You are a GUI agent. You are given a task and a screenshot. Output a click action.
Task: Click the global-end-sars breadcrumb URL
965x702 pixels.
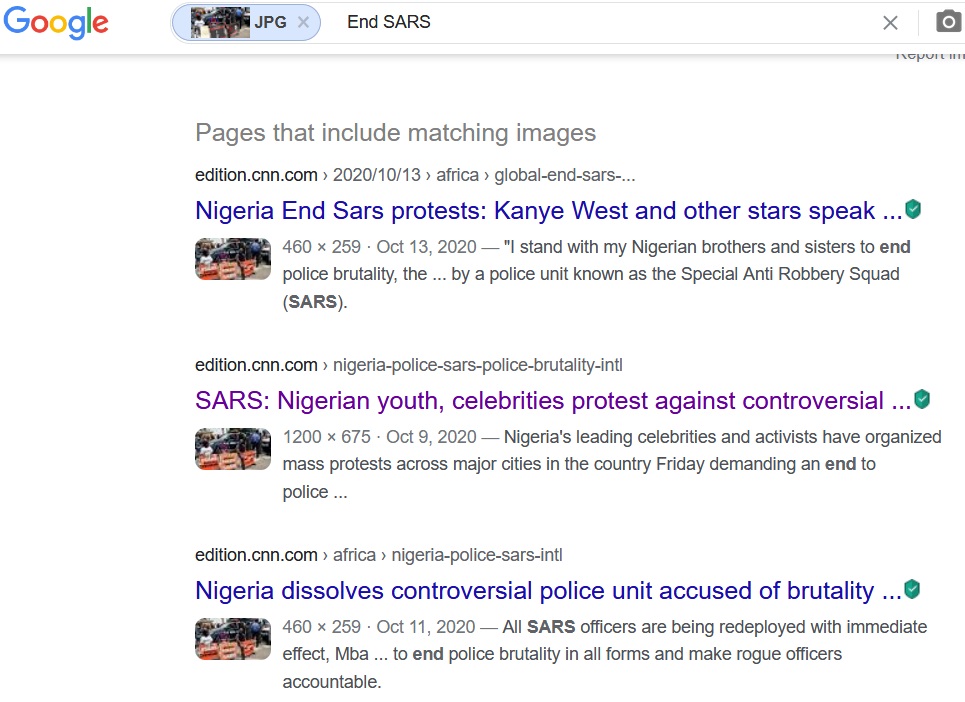coord(415,175)
